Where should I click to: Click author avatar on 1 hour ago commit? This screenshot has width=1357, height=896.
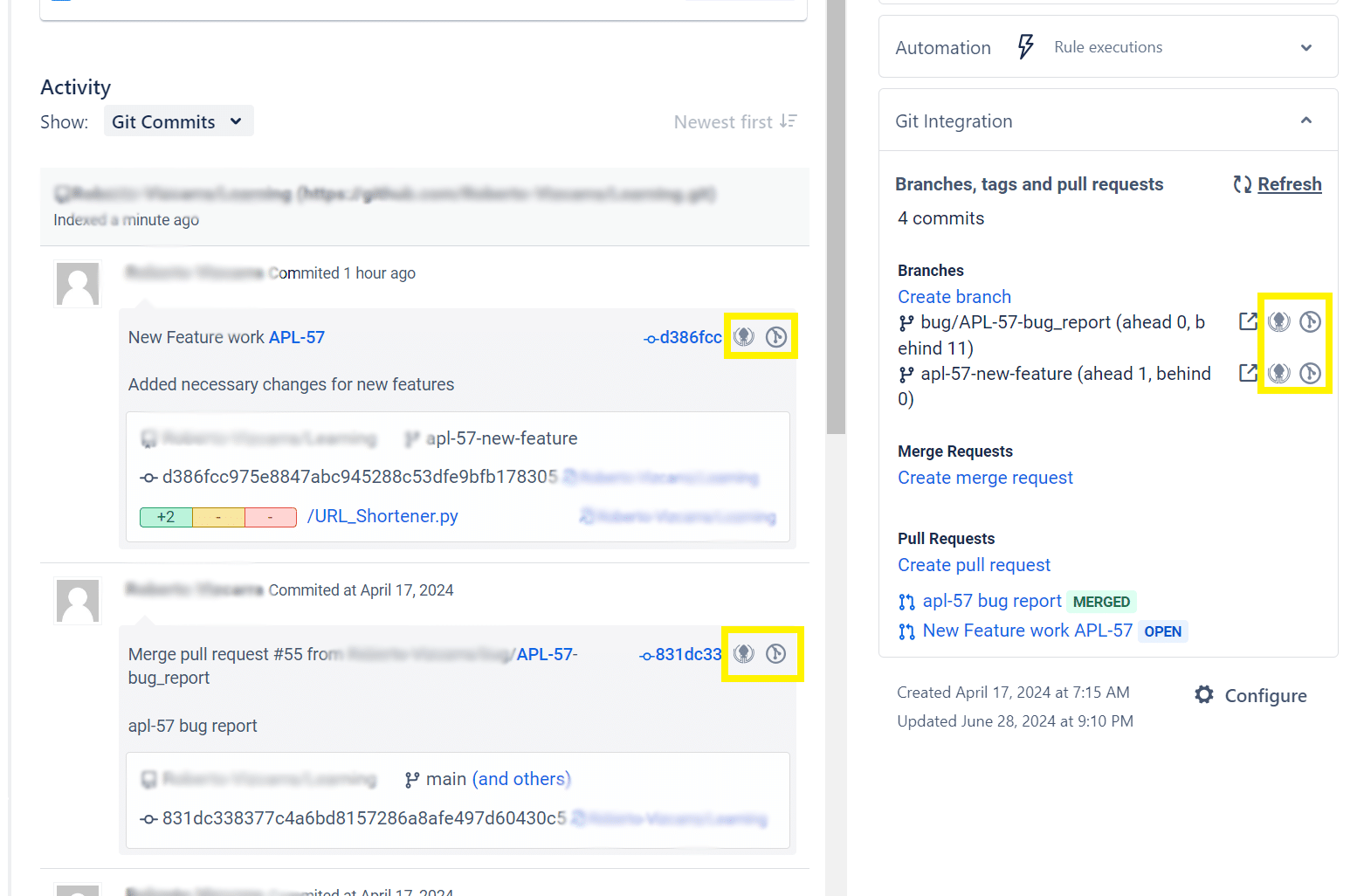click(x=78, y=284)
